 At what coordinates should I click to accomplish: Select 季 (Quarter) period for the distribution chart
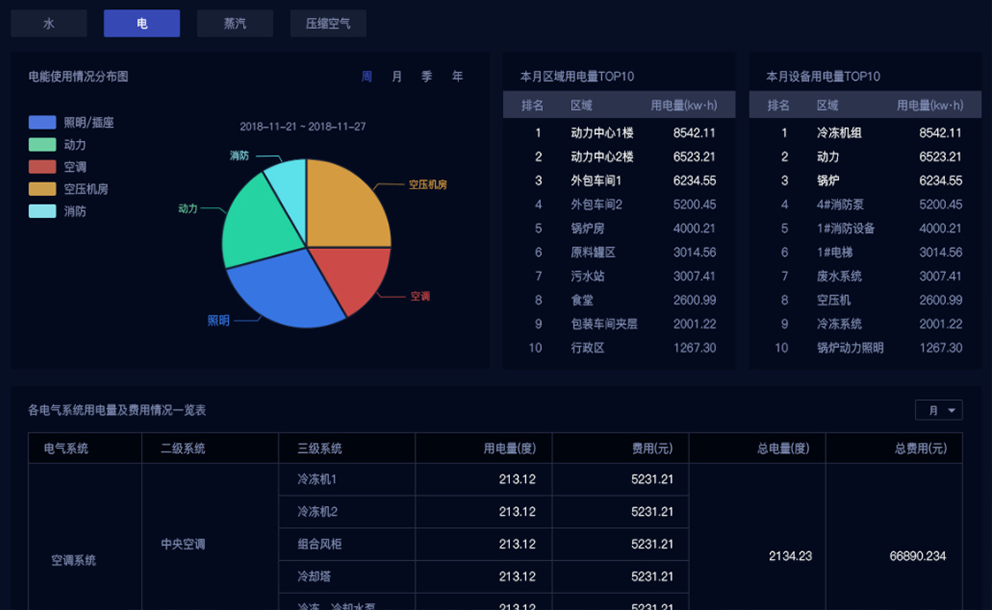tap(427, 75)
